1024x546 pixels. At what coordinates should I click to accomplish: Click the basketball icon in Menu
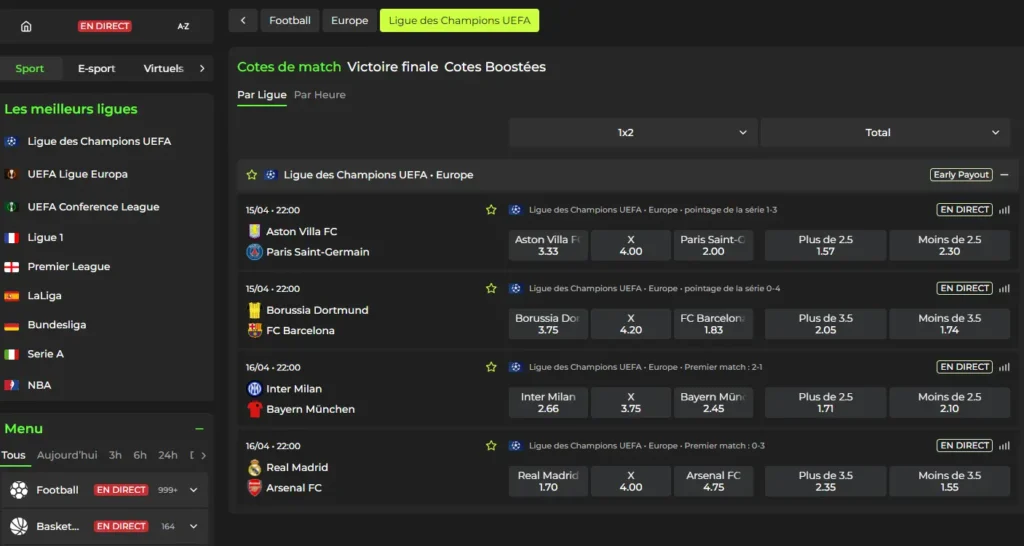(x=19, y=526)
